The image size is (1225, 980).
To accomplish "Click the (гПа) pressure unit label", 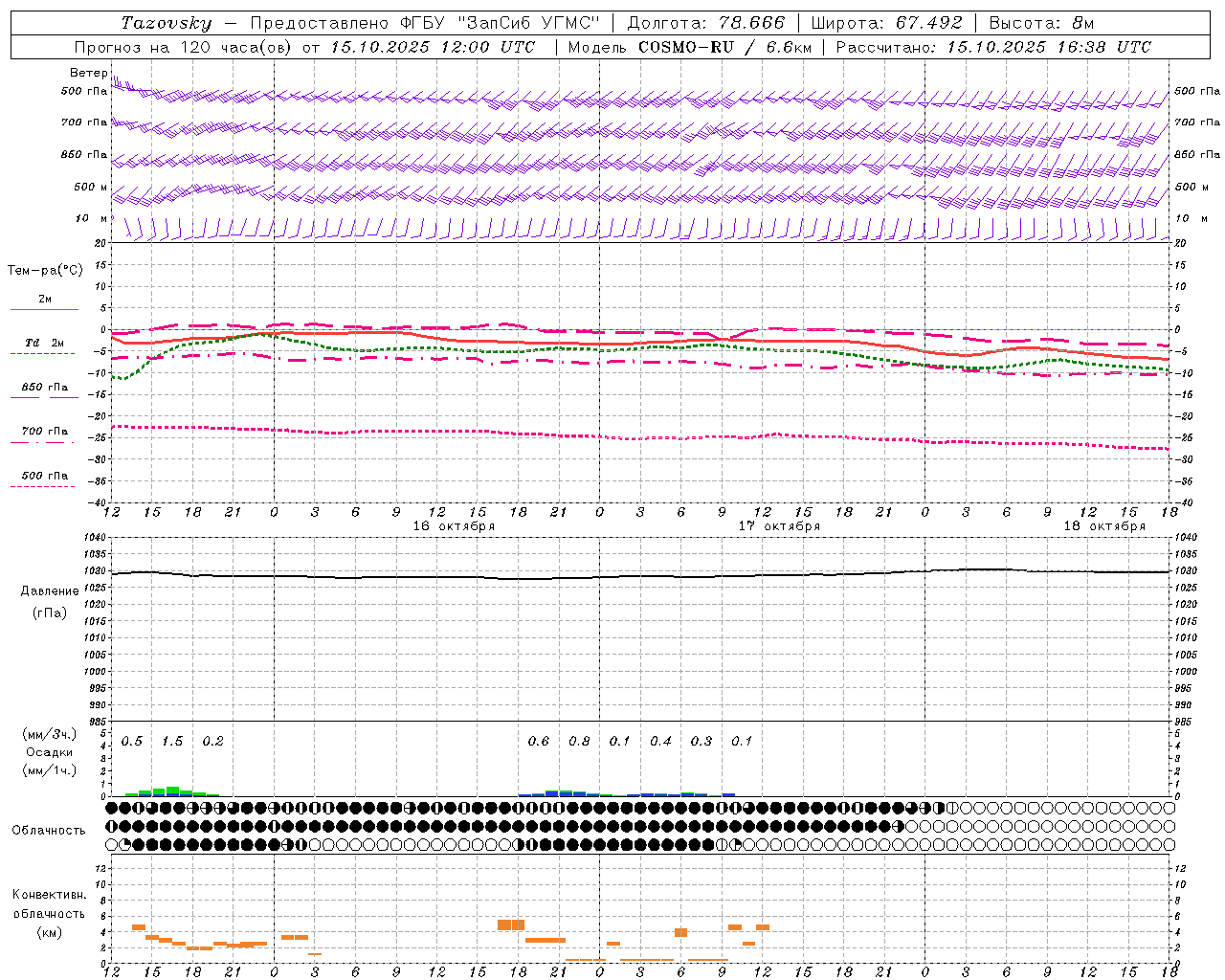I will click(50, 612).
